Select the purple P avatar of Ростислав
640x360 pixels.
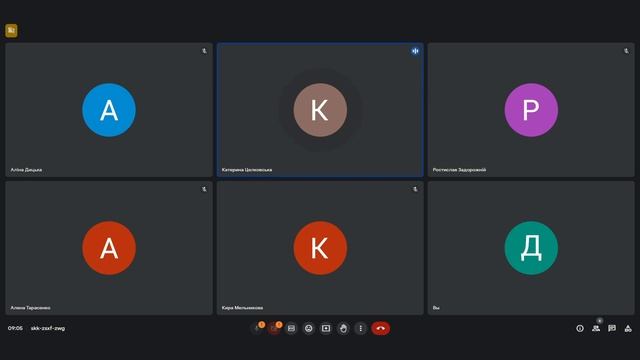[531, 110]
